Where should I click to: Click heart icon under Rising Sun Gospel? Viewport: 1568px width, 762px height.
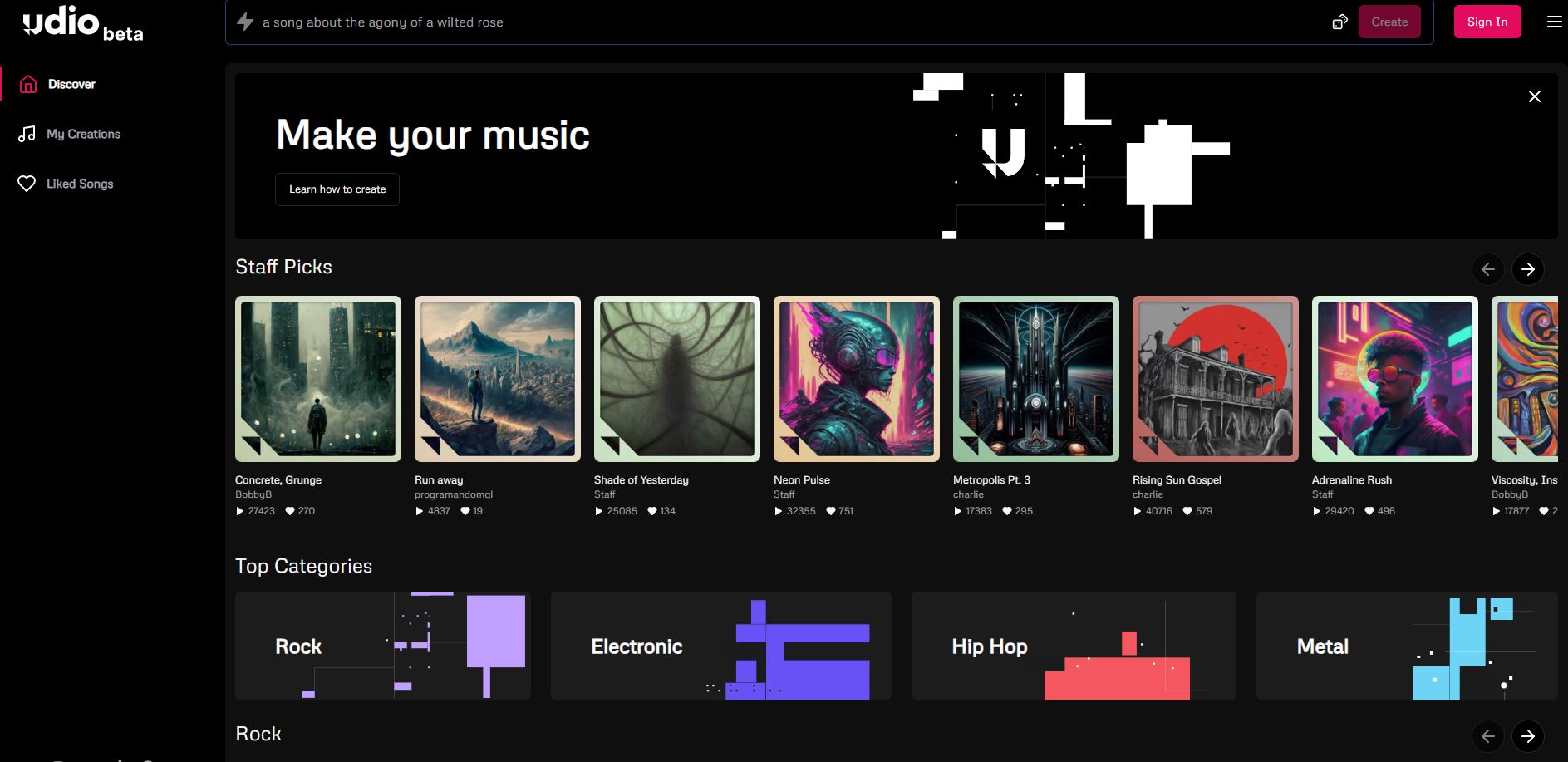(x=1187, y=511)
